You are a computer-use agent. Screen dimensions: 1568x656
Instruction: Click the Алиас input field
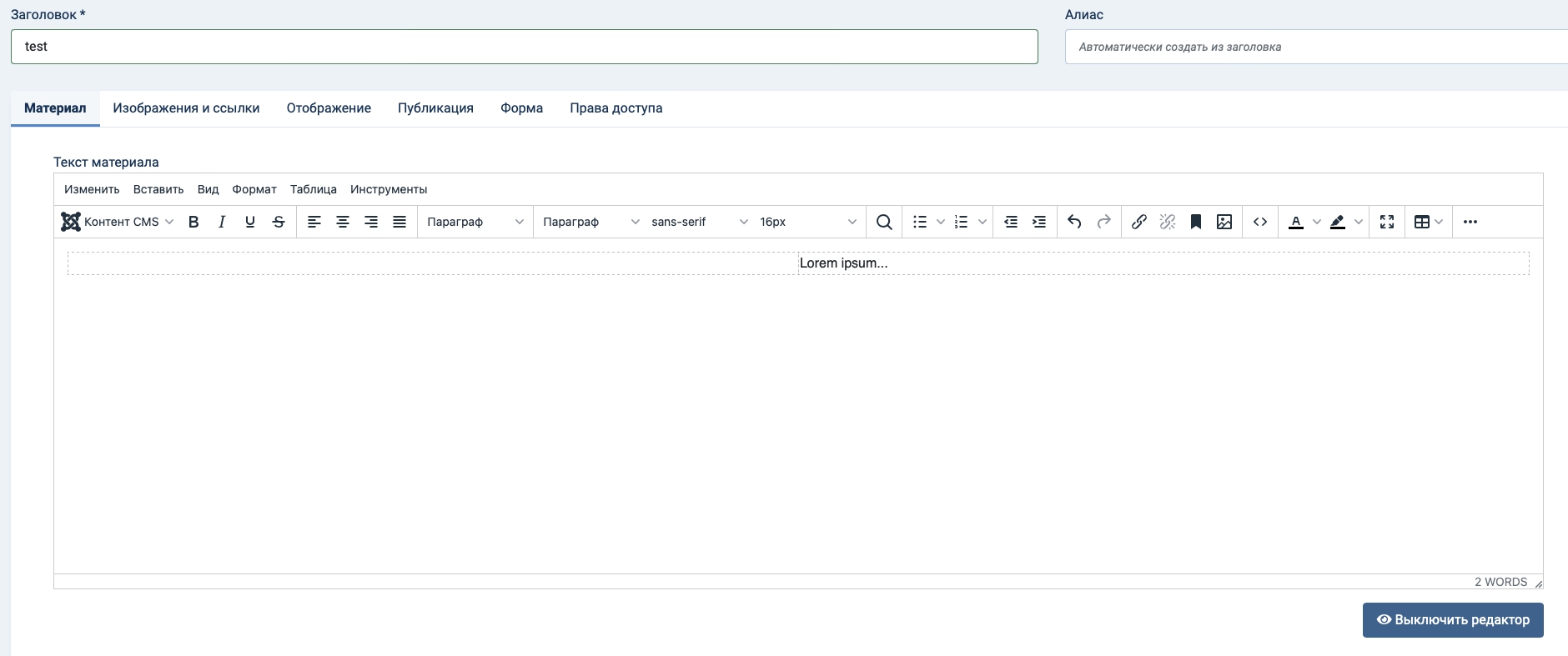(x=1316, y=47)
